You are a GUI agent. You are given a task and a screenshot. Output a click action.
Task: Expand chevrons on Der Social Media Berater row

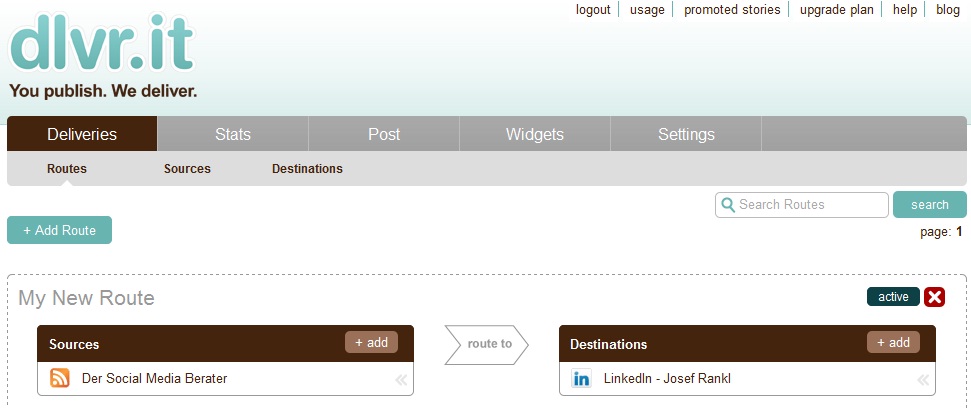tap(401, 380)
